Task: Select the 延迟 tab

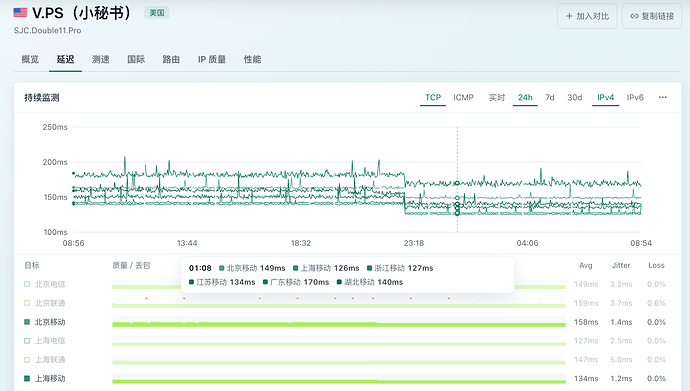Action: tap(65, 59)
